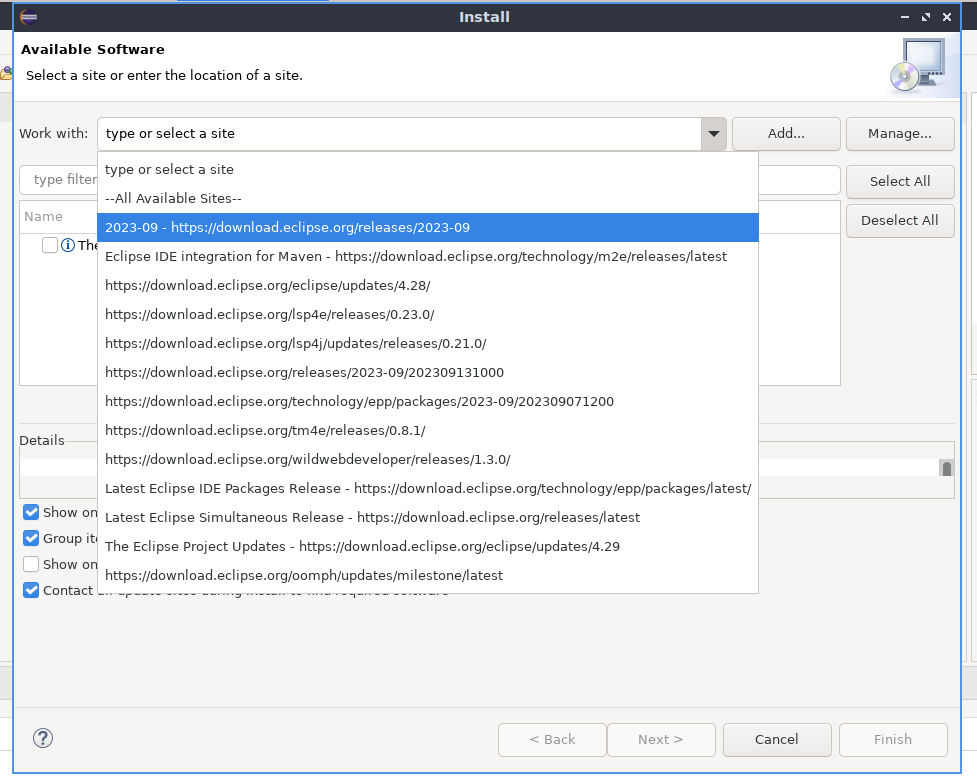Click the install wizard CD banner image
This screenshot has width=977, height=782.
915,66
